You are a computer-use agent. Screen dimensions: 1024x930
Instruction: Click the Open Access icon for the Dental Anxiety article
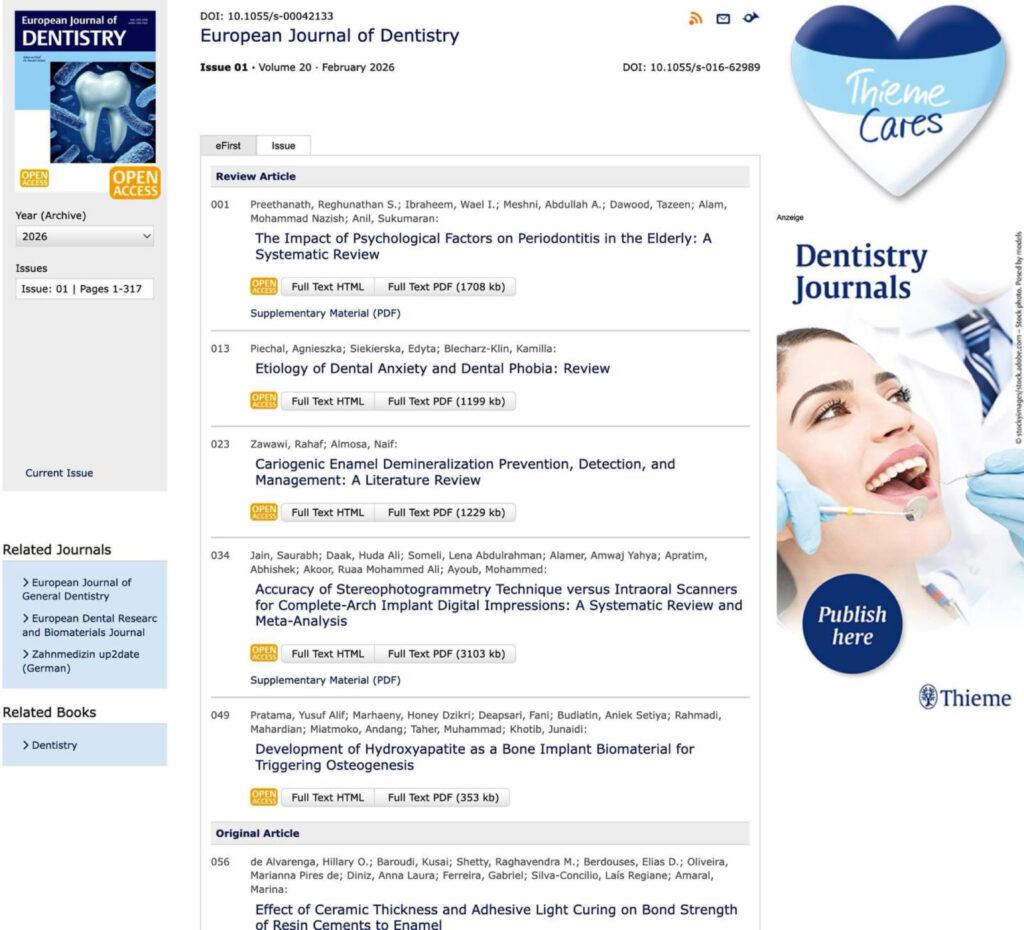click(264, 401)
